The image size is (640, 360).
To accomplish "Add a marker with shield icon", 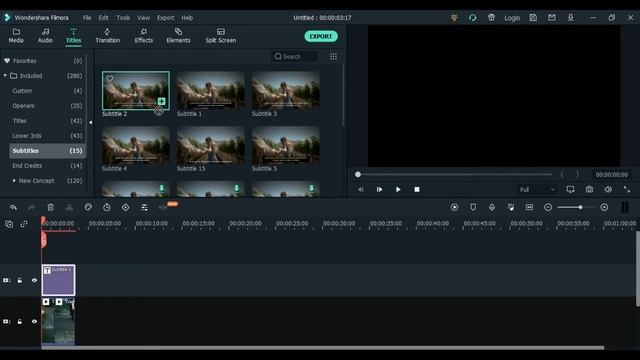I will [x=473, y=207].
